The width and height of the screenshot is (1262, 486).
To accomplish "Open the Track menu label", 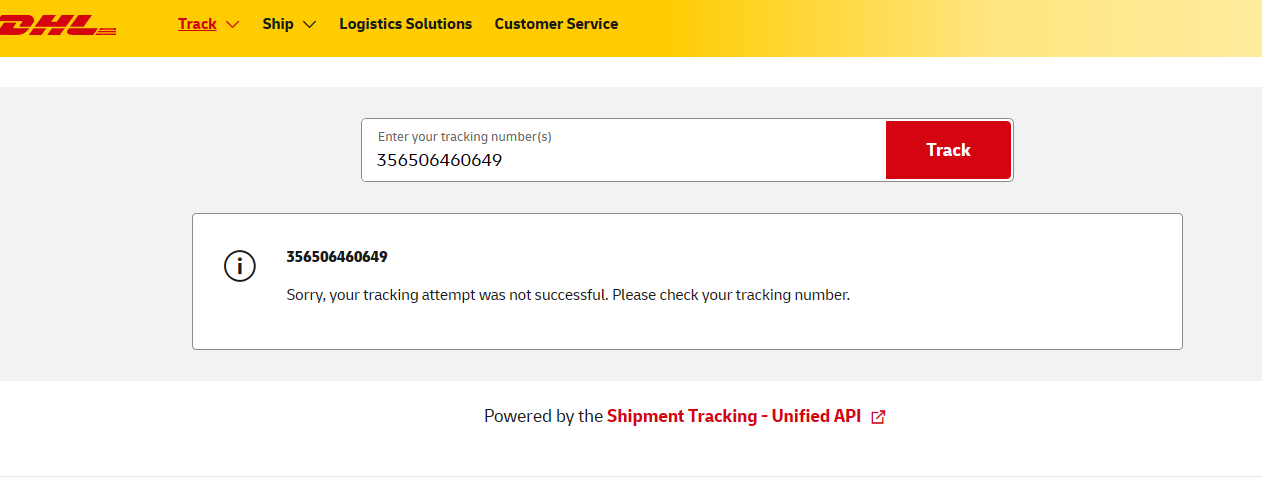I will pos(197,24).
